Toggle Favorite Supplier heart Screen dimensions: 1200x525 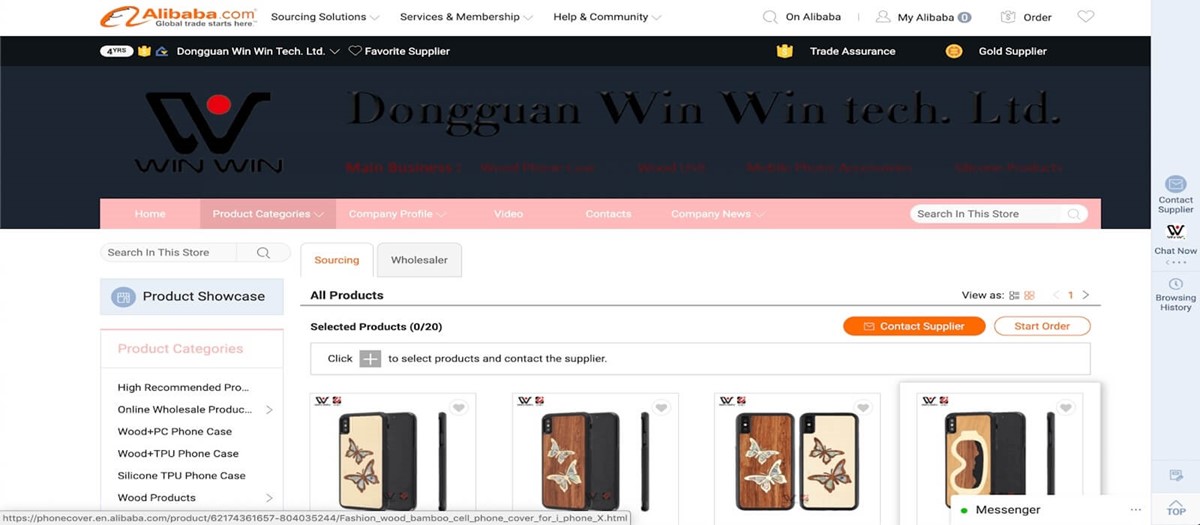[355, 51]
